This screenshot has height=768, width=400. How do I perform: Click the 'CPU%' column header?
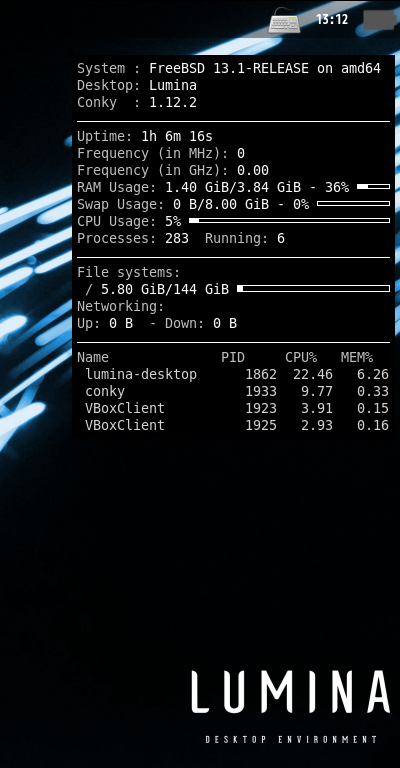(x=301, y=358)
